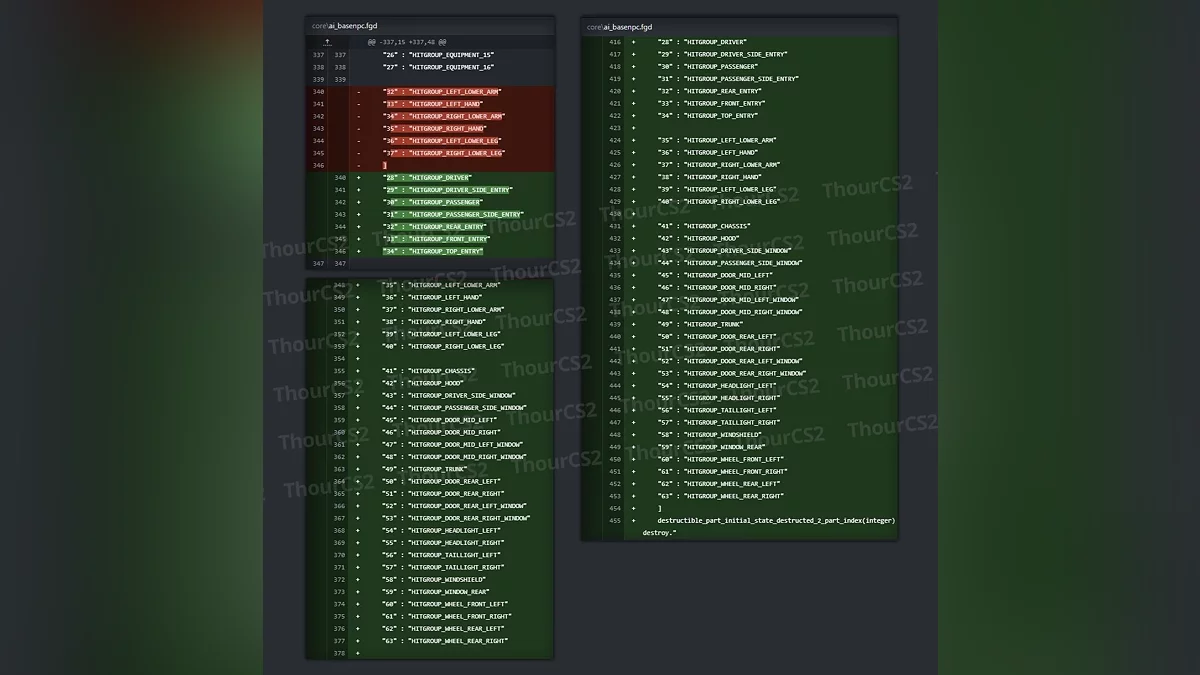The width and height of the screenshot is (1200, 675).
Task: Click the hunk header @@ -337,15 +337,48 @@
Action: pyautogui.click(x=406, y=42)
